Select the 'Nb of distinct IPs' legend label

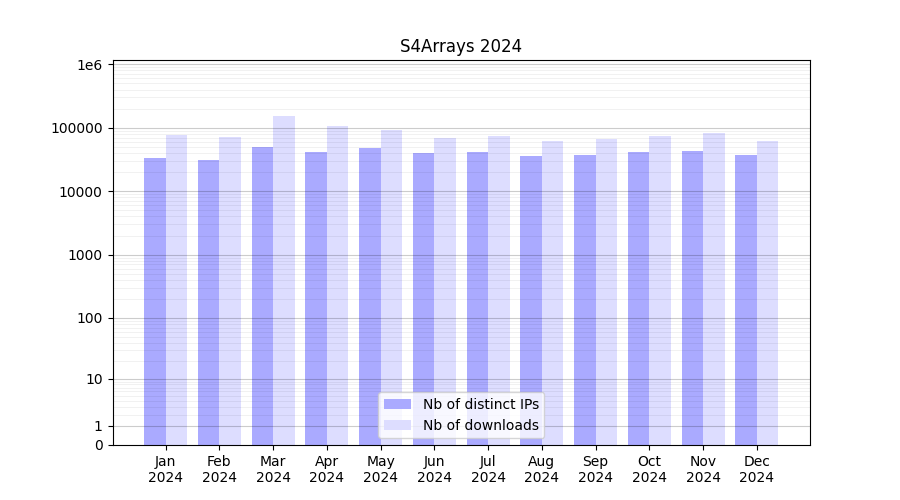click(x=480, y=404)
